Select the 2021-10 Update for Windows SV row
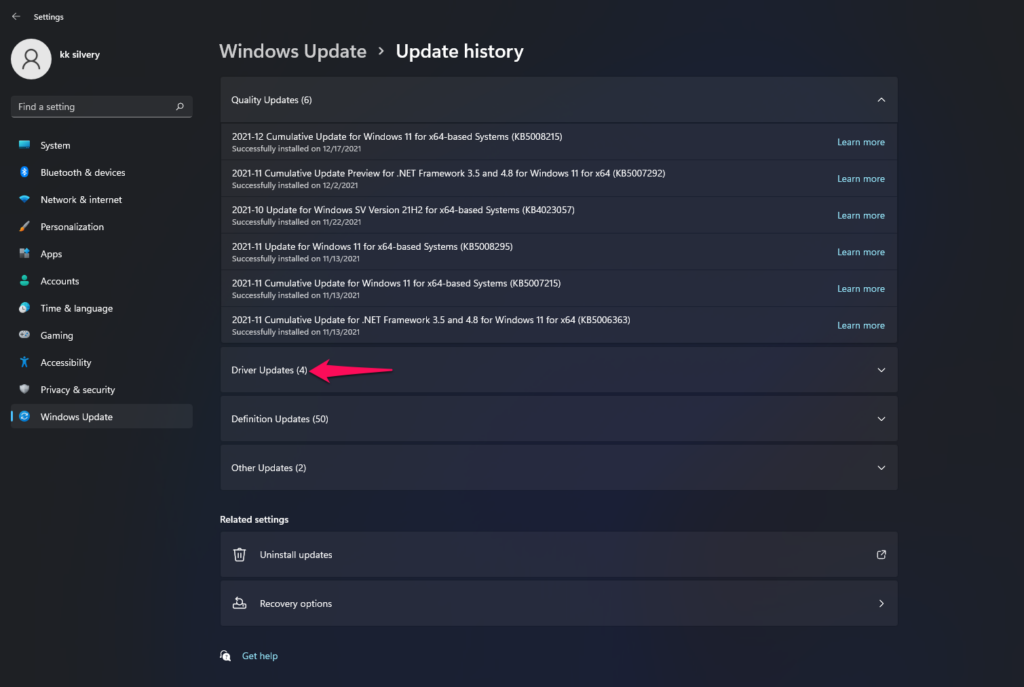The width and height of the screenshot is (1024, 687). tap(558, 215)
